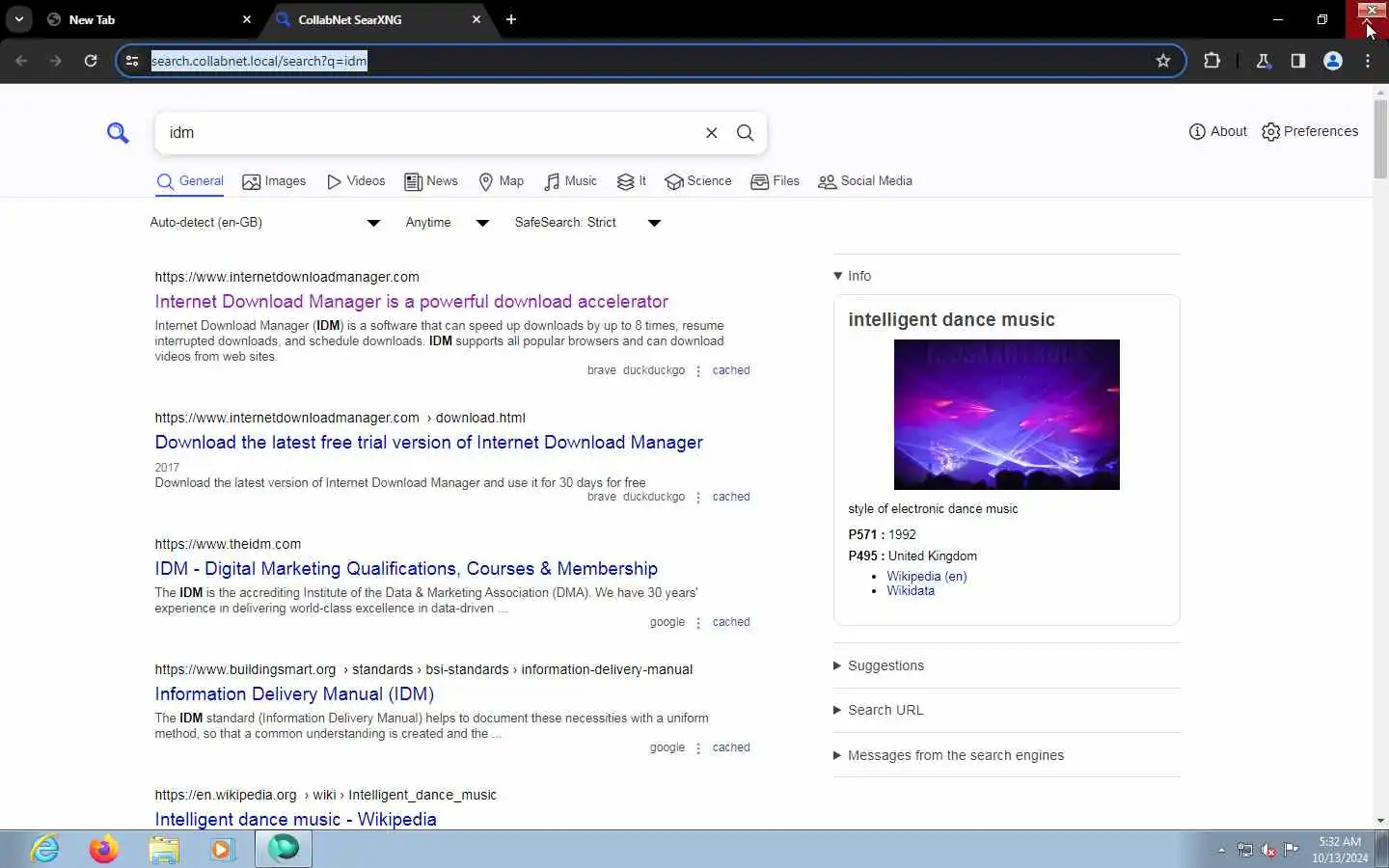Expand Messages from the search engines

click(949, 755)
